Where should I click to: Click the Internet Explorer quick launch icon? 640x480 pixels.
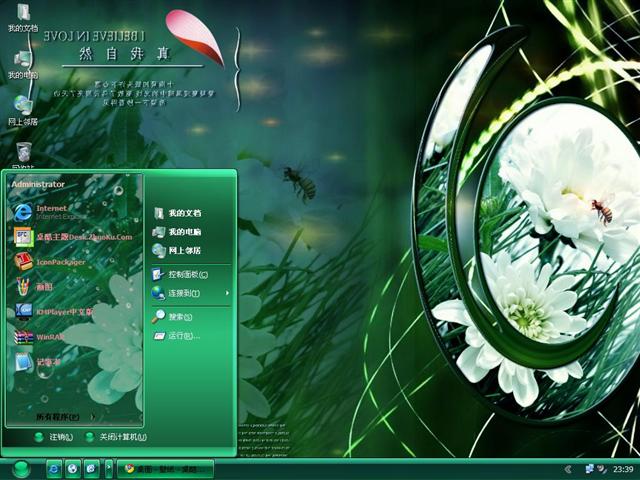tap(53, 469)
